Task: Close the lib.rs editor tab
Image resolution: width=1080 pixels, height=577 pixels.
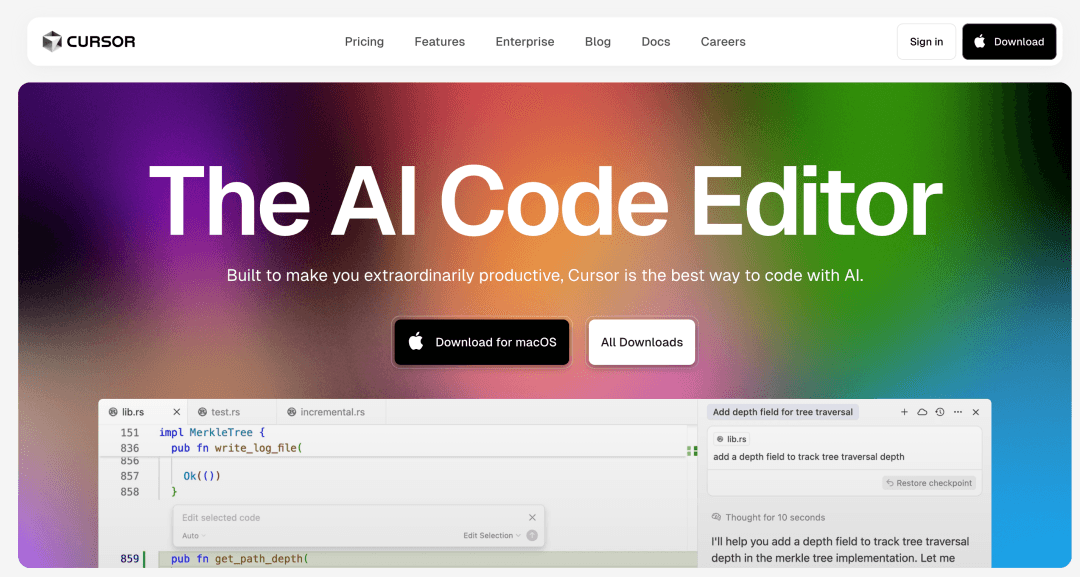Action: pyautogui.click(x=177, y=412)
